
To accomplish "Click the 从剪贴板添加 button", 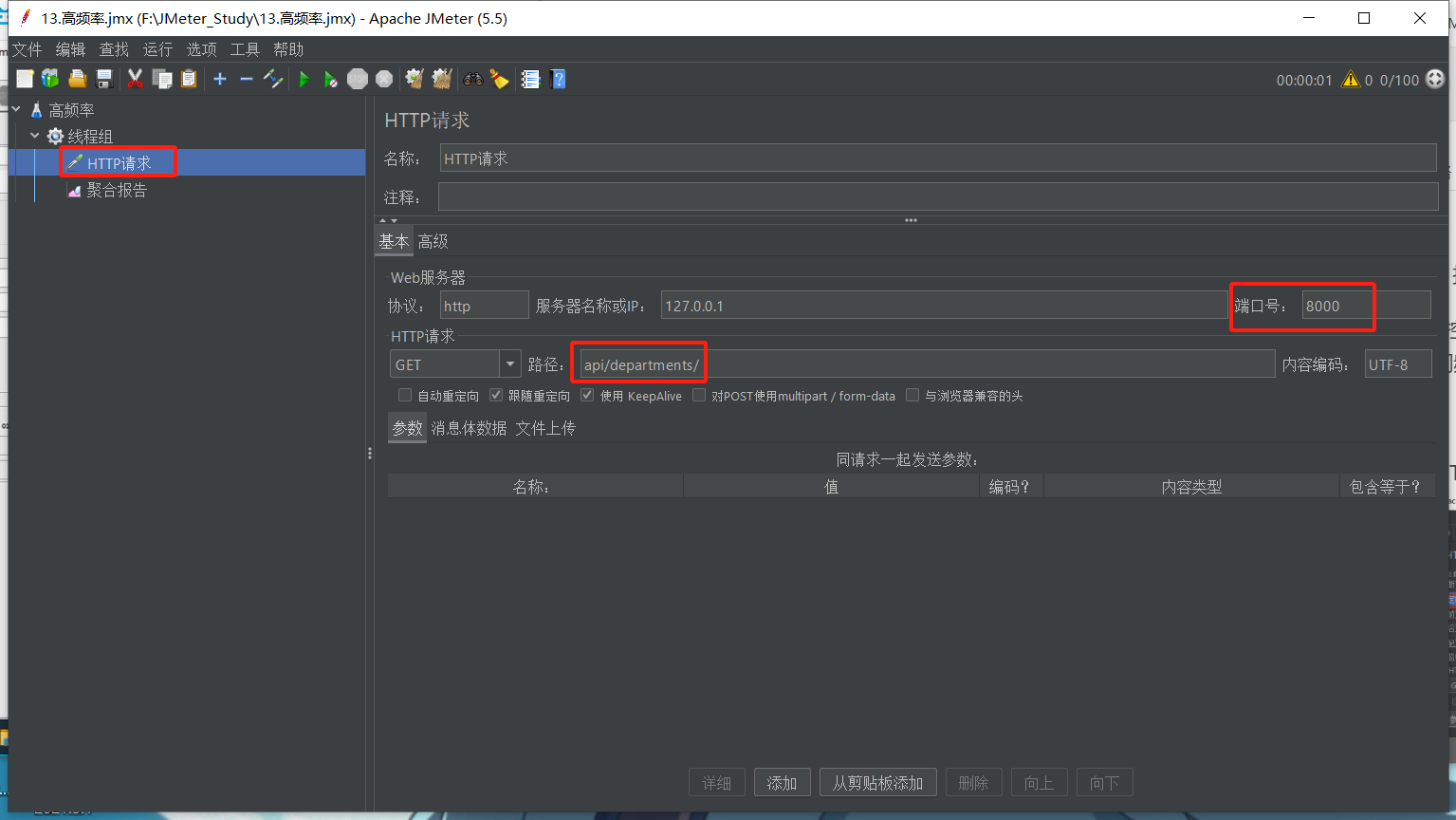I will point(877,783).
